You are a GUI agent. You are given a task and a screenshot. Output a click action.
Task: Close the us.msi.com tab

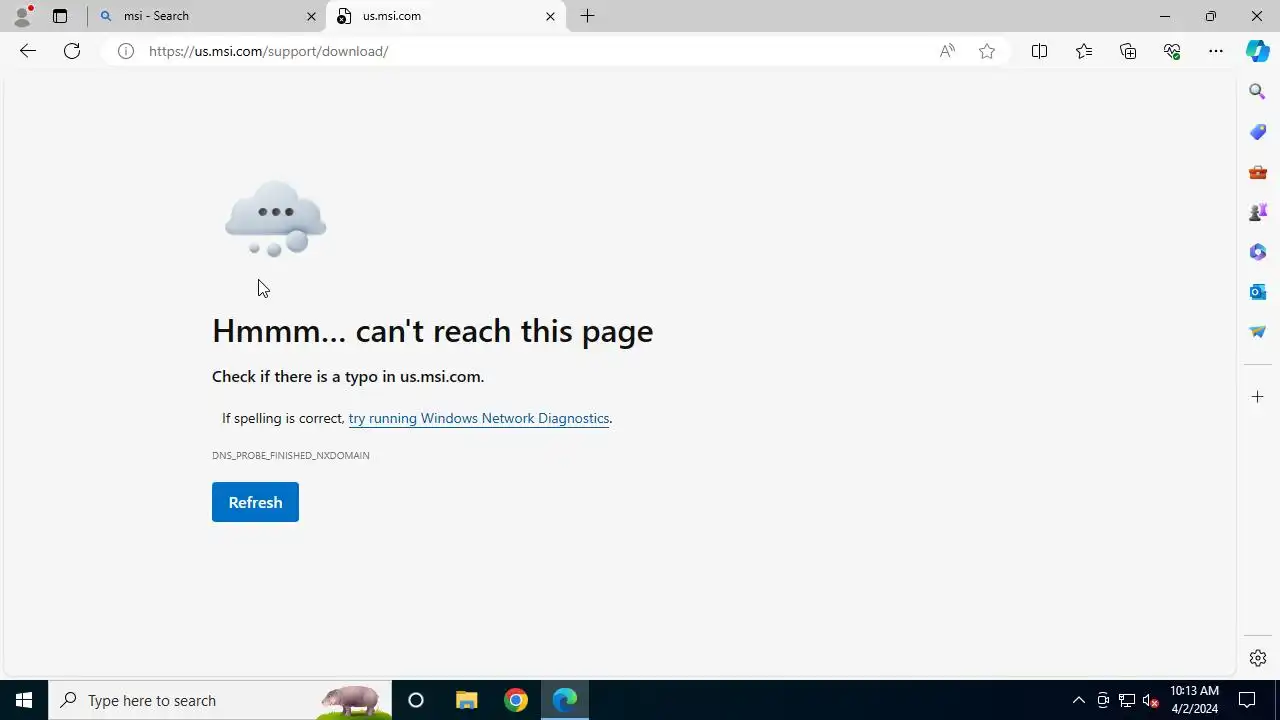click(x=550, y=16)
